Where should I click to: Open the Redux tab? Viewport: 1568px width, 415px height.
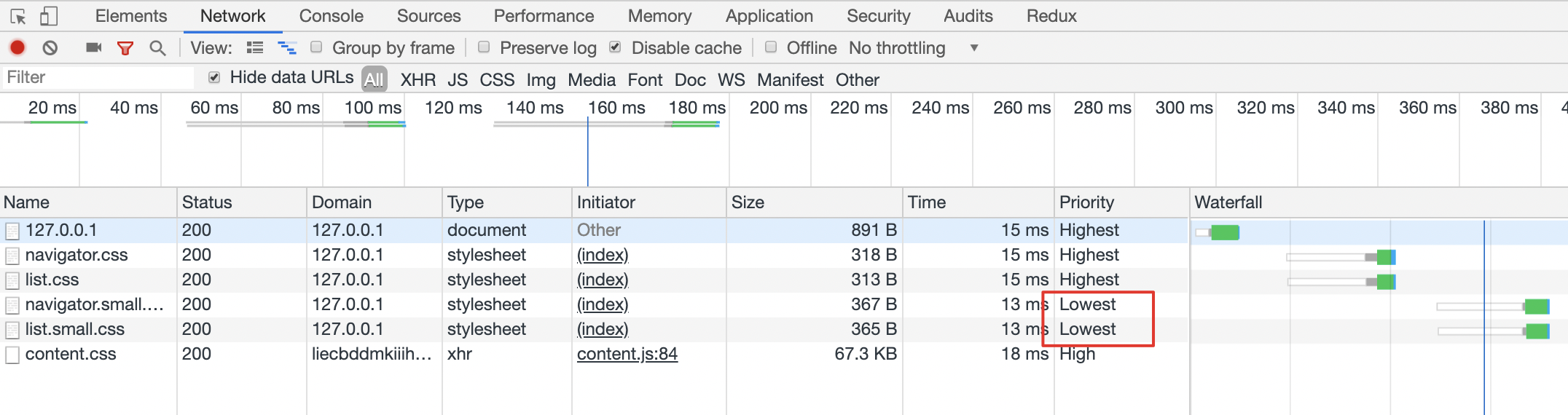click(x=1051, y=16)
